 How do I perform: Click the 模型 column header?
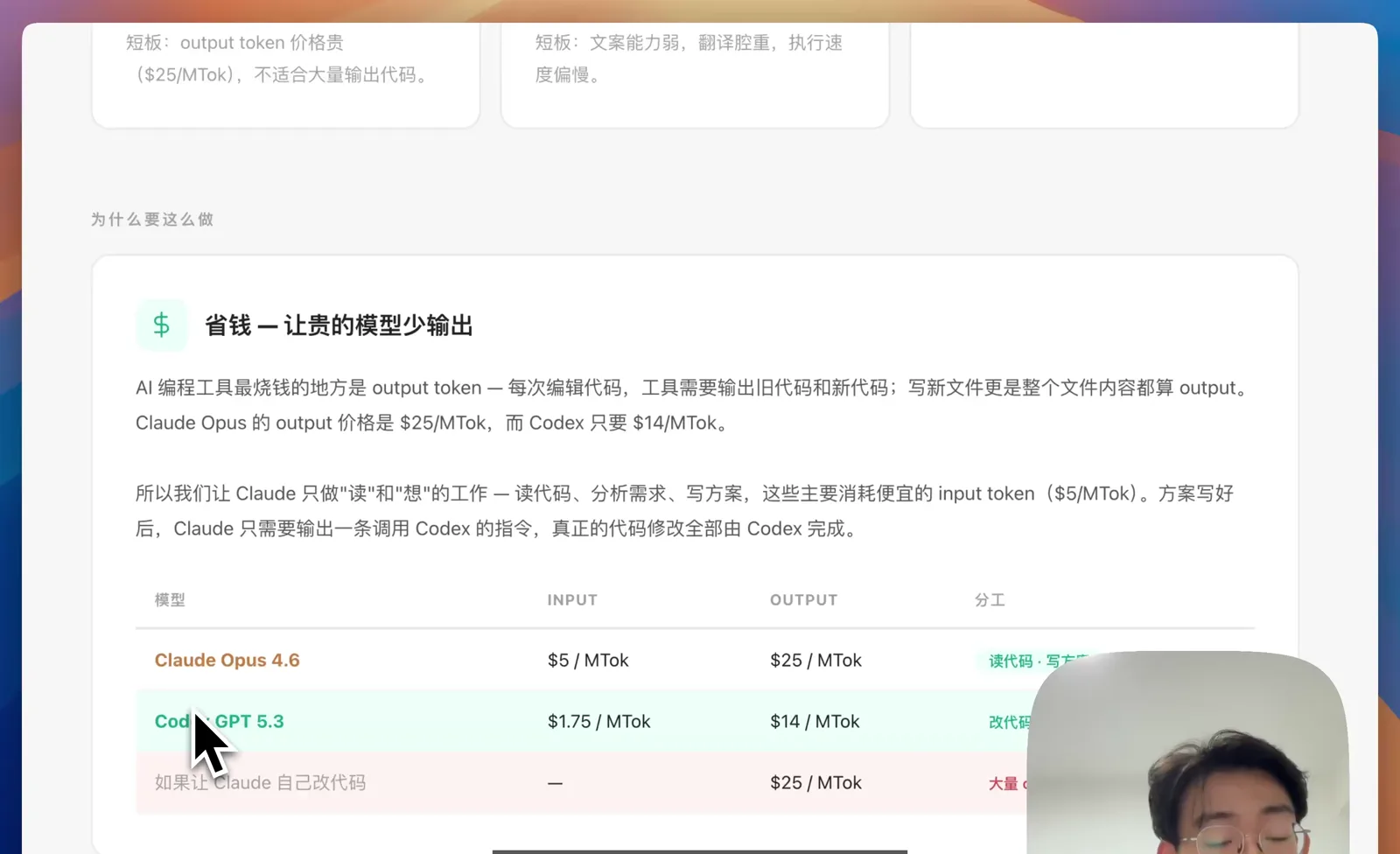point(170,600)
